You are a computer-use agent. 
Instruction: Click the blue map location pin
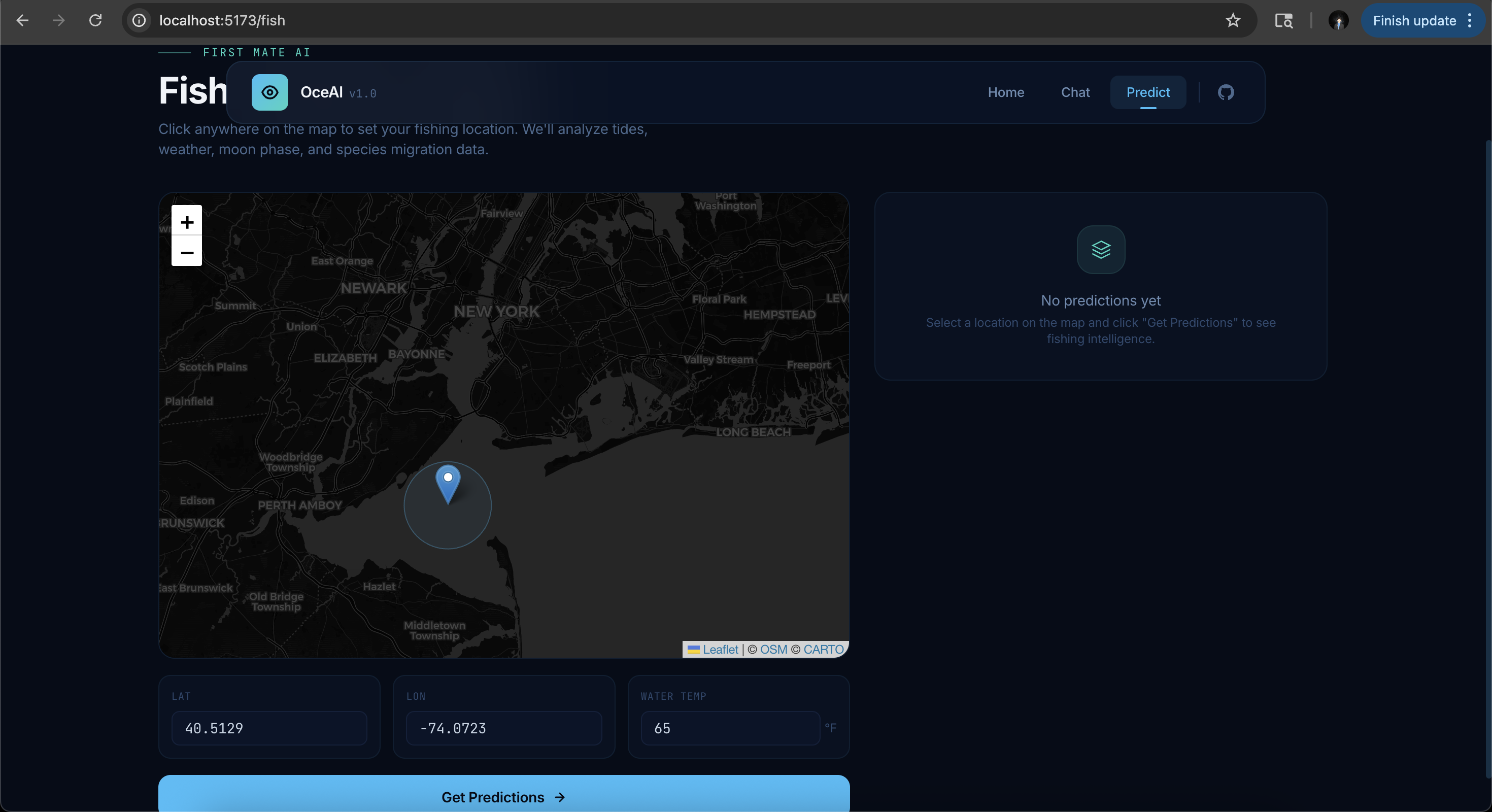click(448, 482)
